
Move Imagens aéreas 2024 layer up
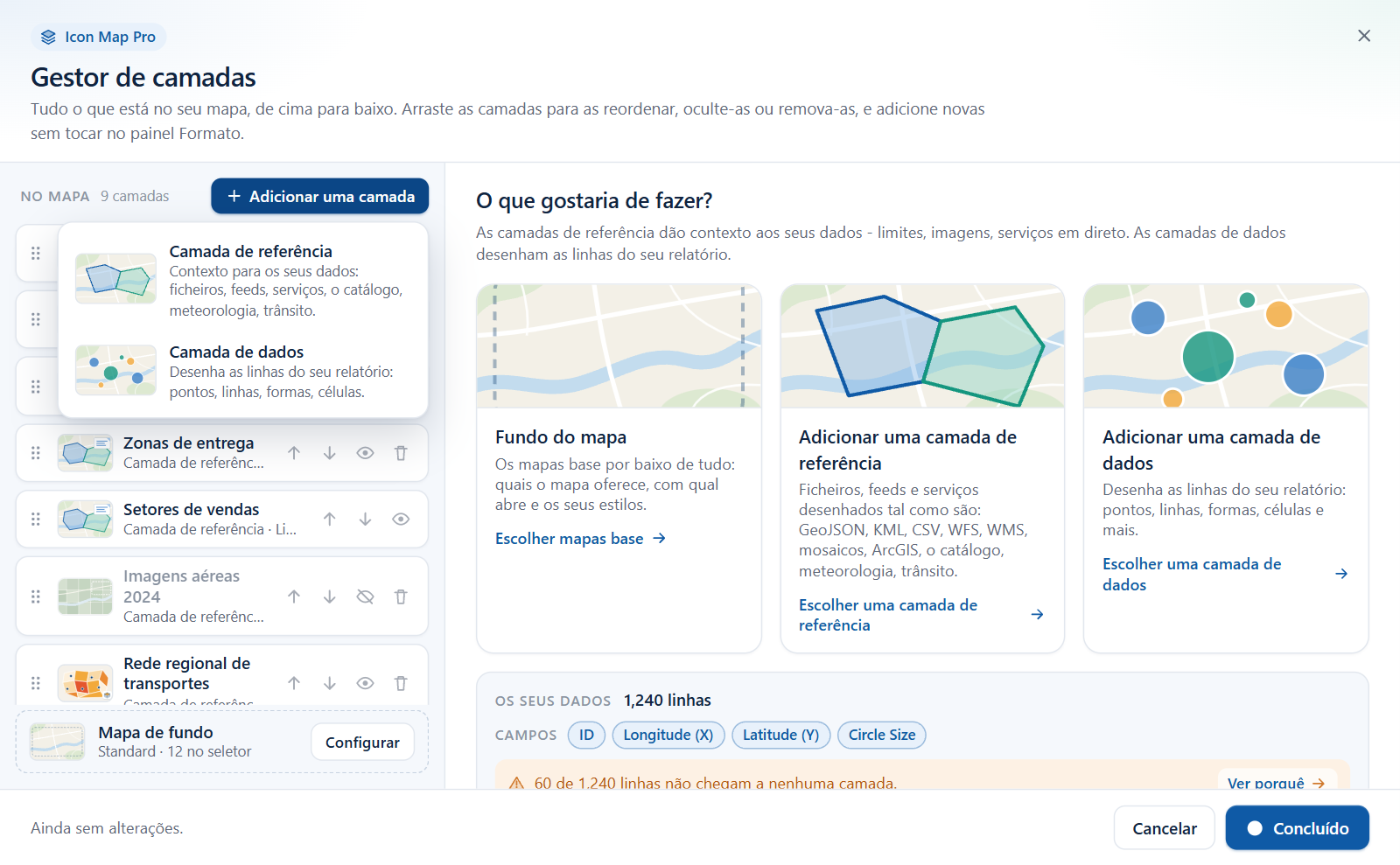tap(294, 596)
